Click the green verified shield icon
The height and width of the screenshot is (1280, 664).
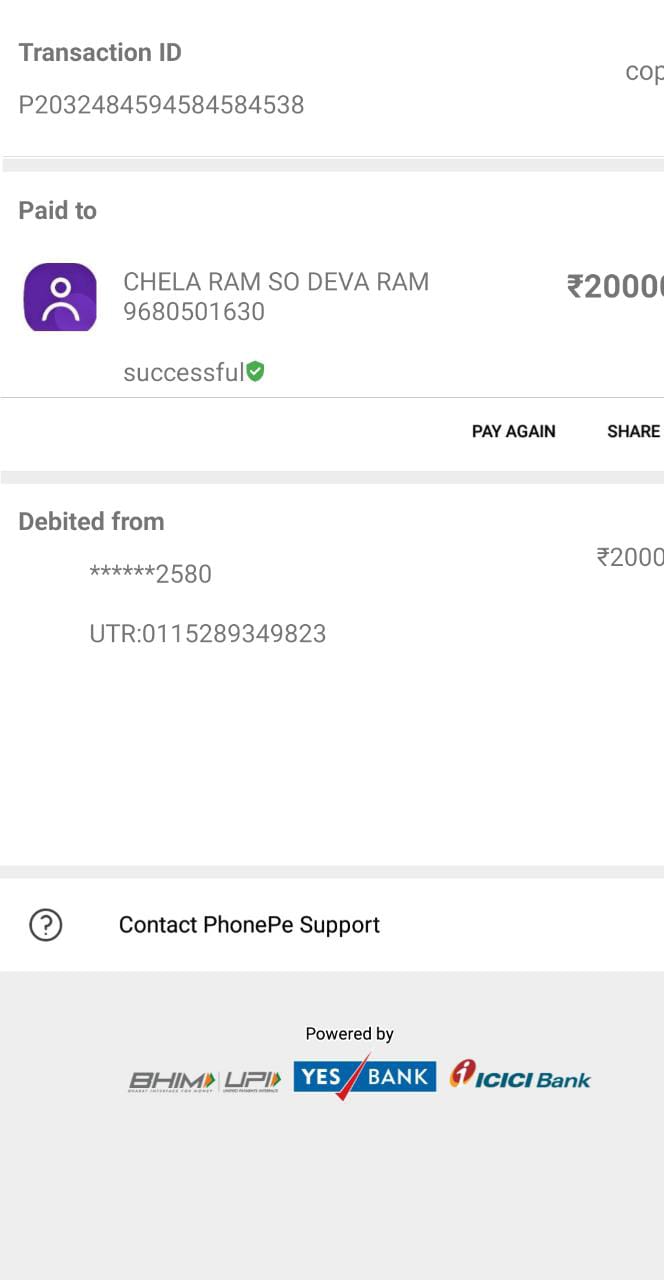pos(256,372)
